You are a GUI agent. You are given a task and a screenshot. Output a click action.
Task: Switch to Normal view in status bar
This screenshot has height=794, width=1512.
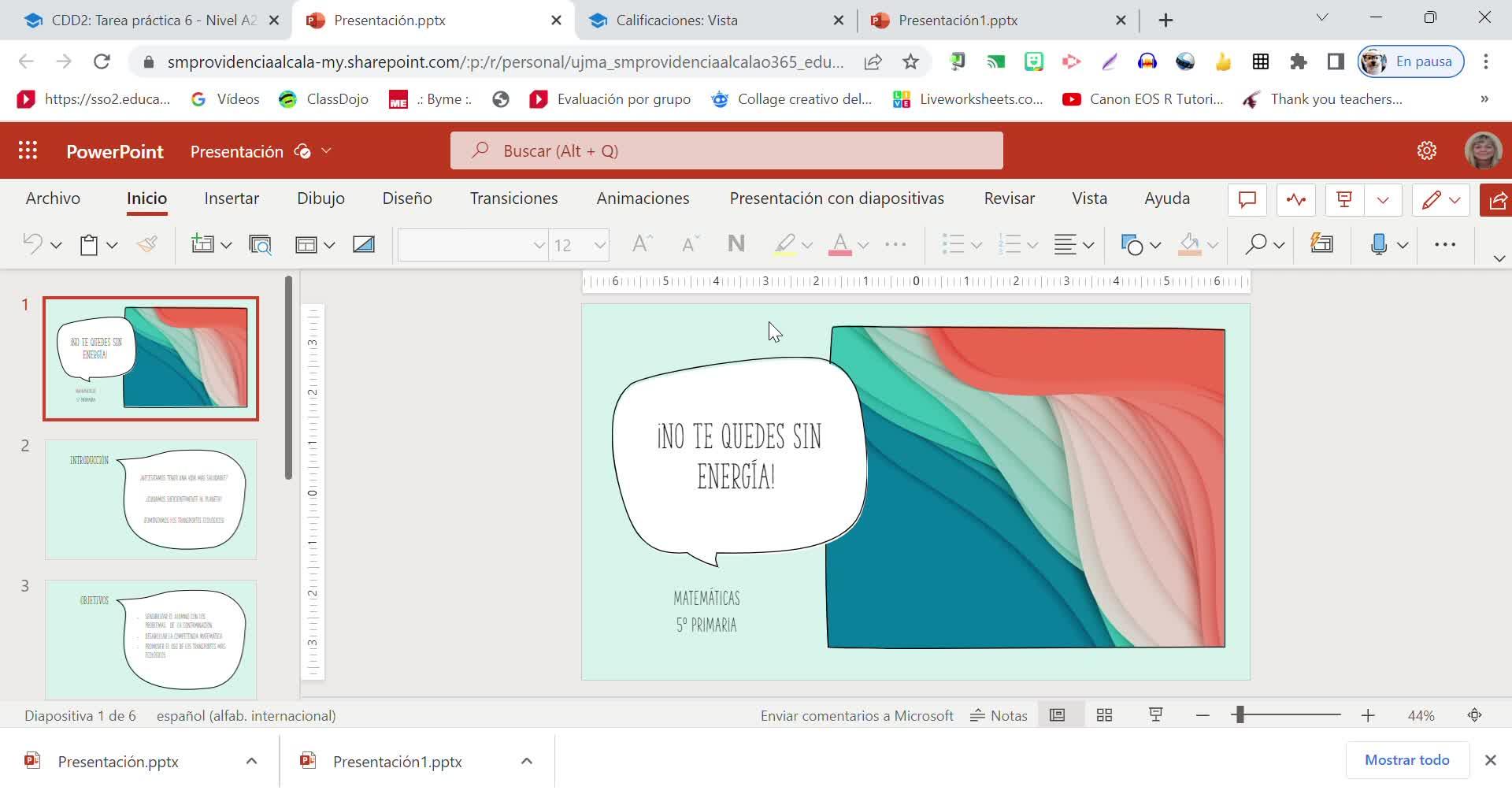1057,715
